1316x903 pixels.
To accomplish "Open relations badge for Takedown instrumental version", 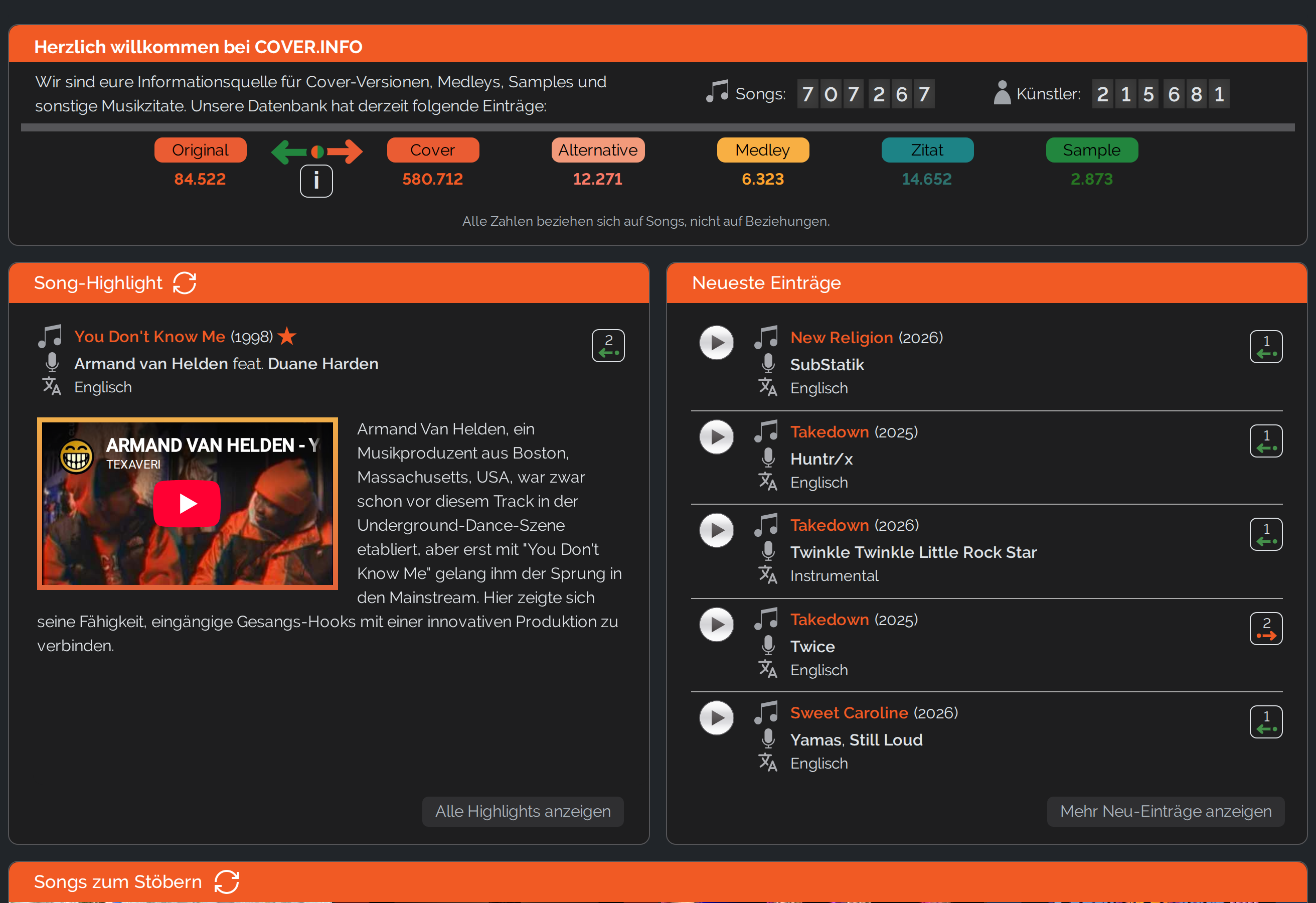I will pyautogui.click(x=1266, y=534).
